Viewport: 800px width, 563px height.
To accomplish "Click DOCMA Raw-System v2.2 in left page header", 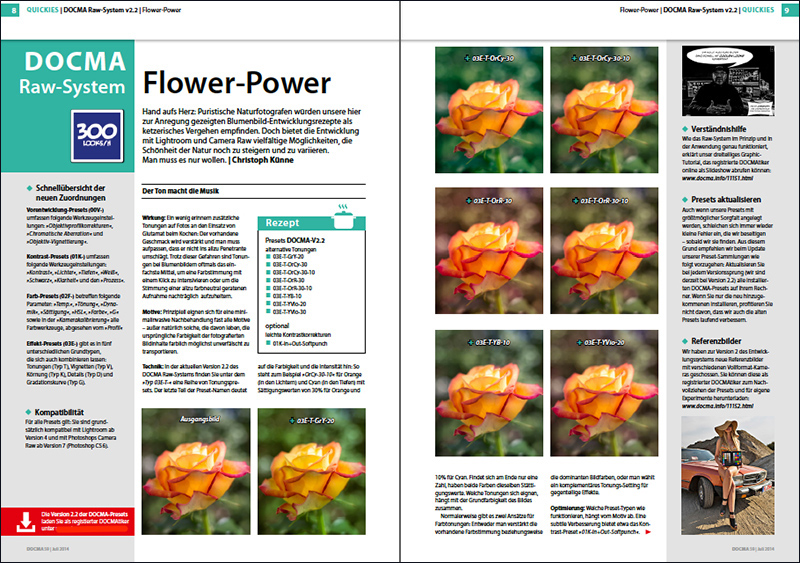I will click(101, 10).
